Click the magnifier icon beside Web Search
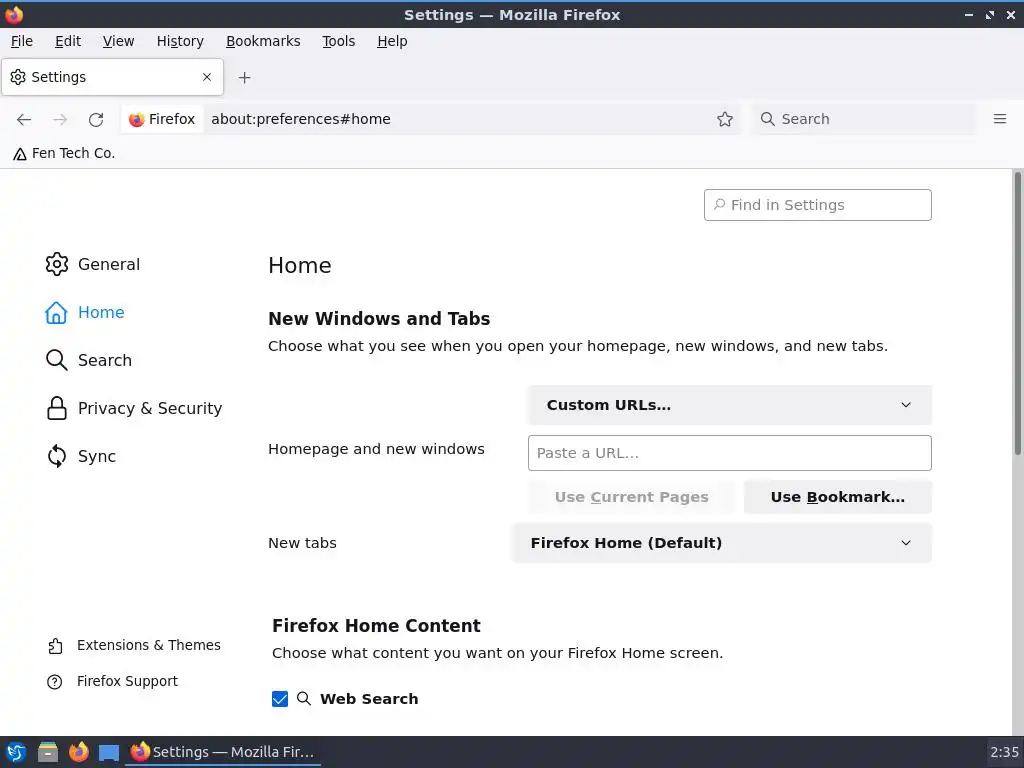The image size is (1024, 768). [304, 699]
